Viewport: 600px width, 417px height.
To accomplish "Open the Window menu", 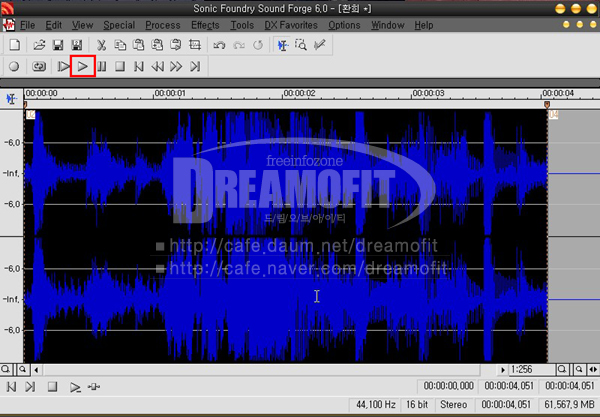I will click(388, 25).
